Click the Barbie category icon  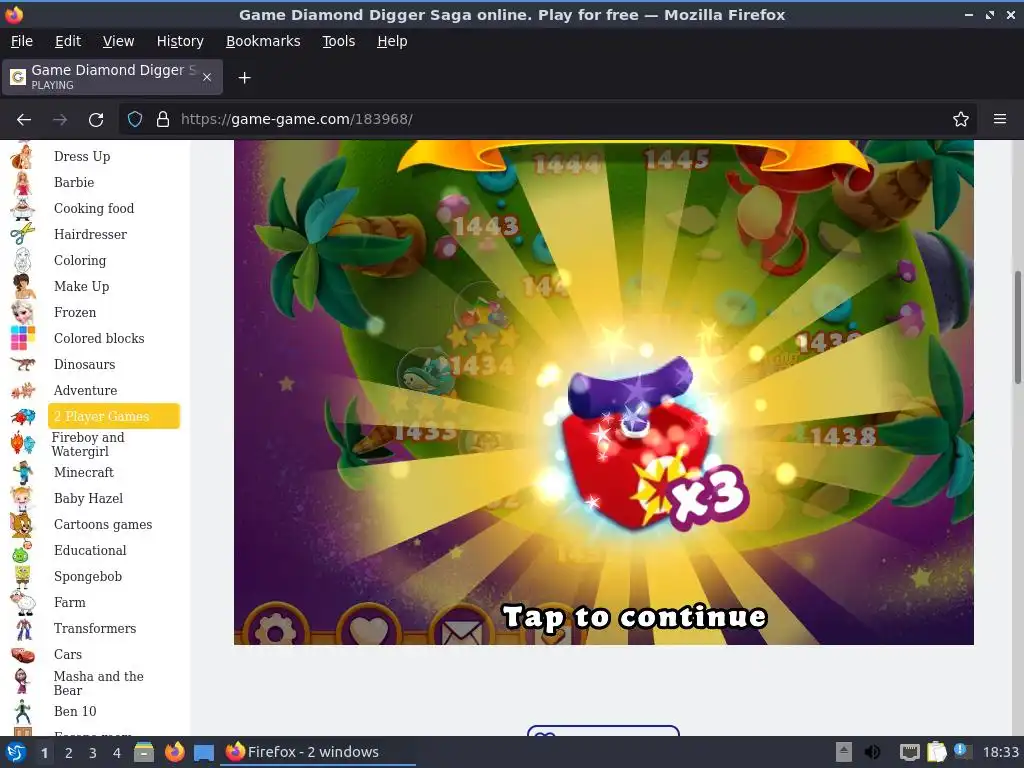[x=22, y=183]
